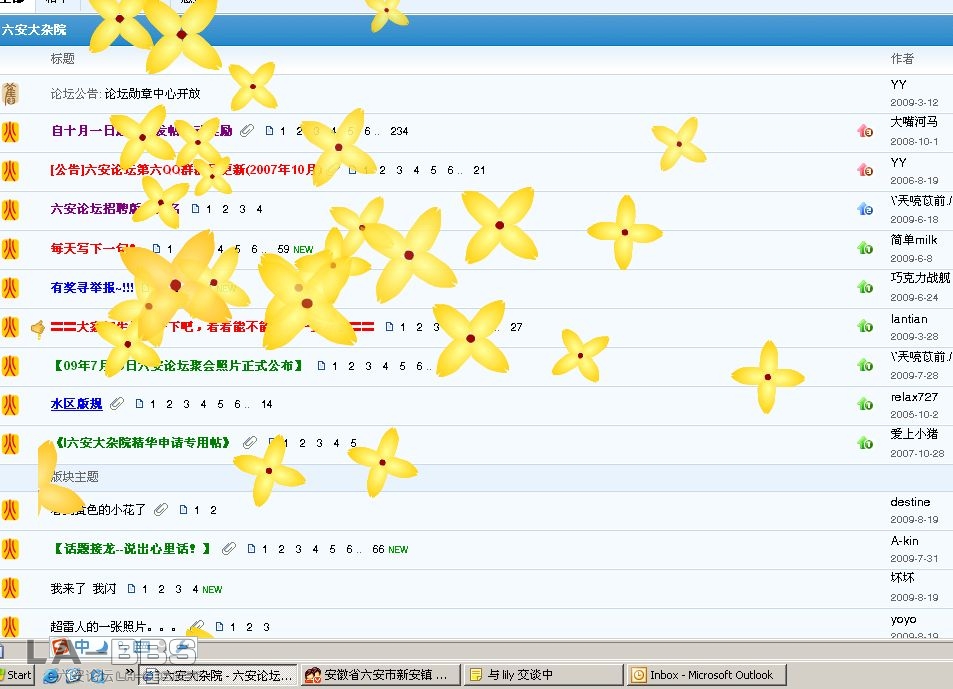View author profile of relax727
The height and width of the screenshot is (689, 953).
[914, 397]
